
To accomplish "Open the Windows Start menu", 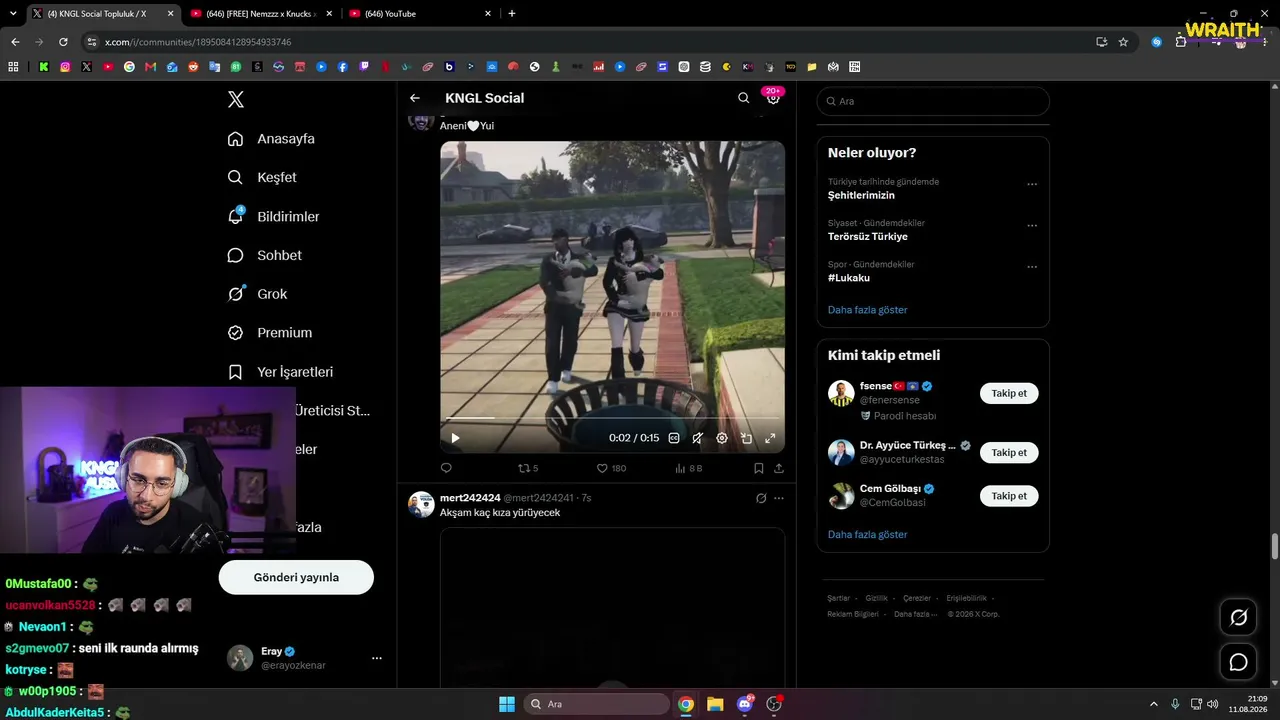I will click(506, 704).
